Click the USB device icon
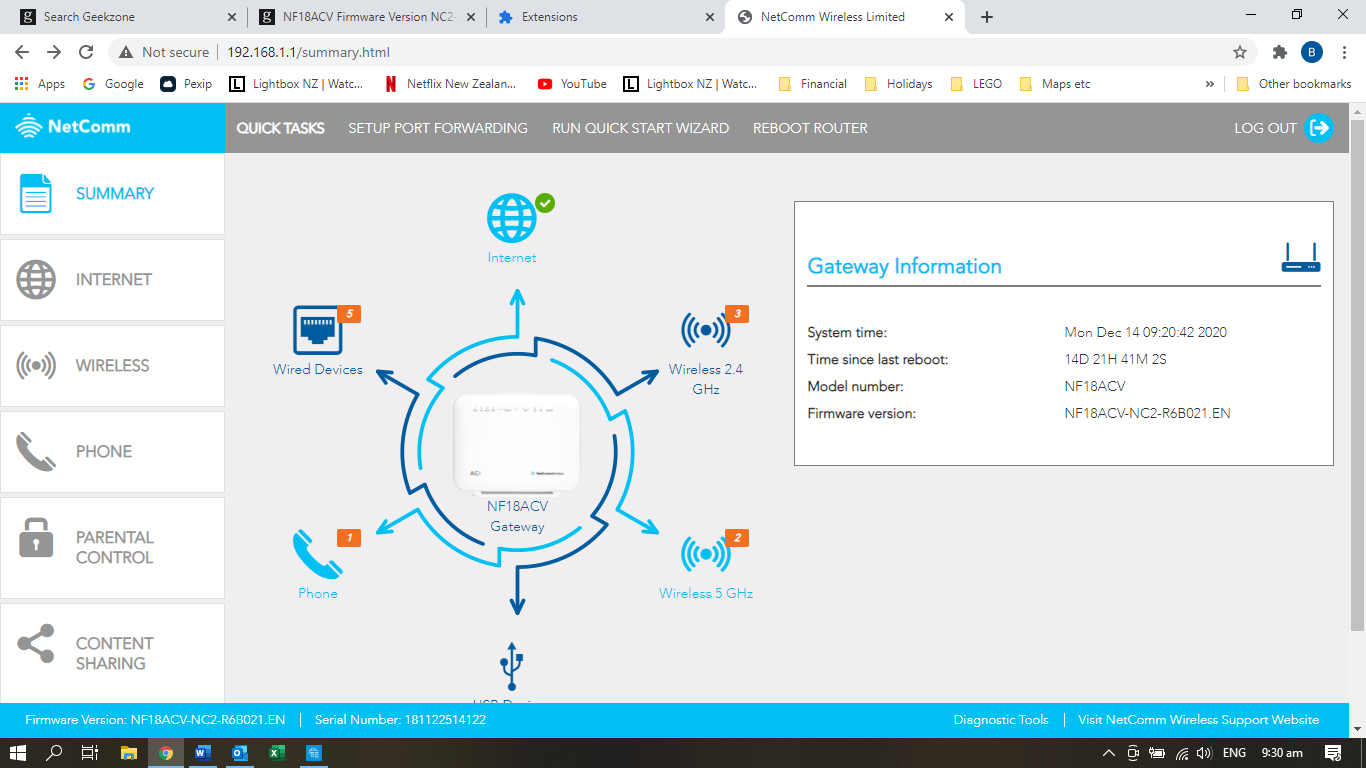Screen dimensions: 1366x768 click(512, 665)
